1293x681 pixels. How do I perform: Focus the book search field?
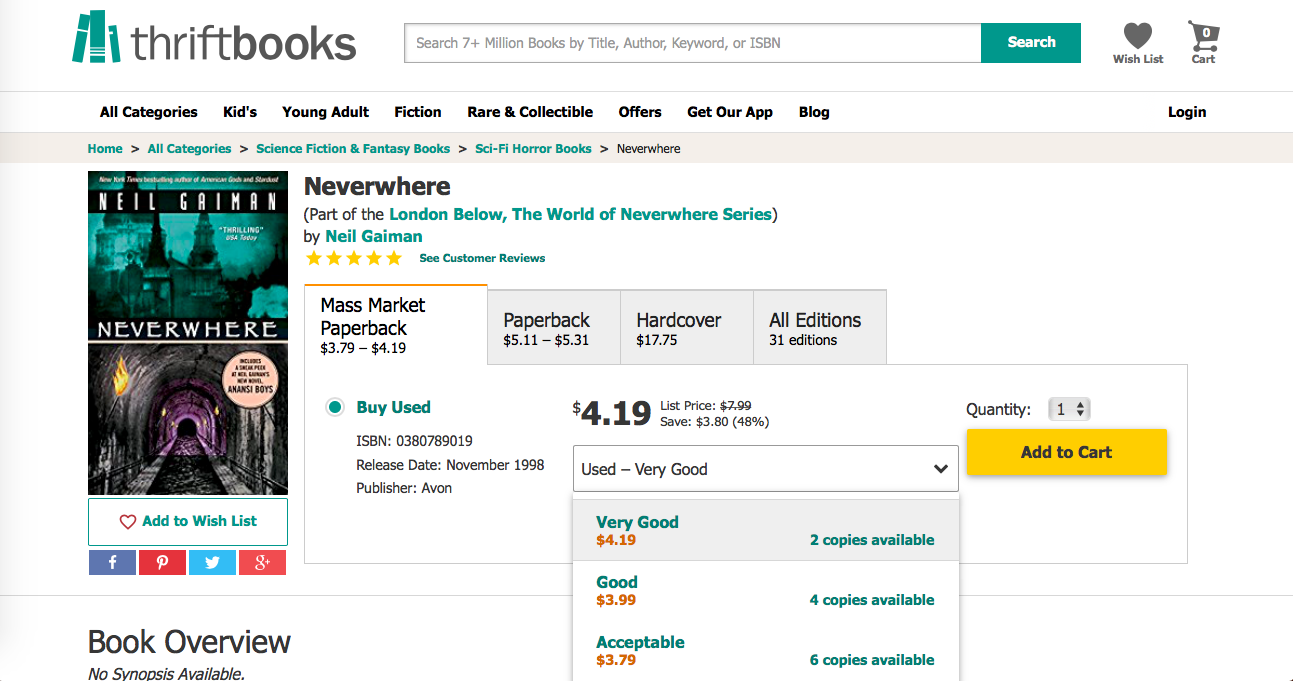(693, 43)
